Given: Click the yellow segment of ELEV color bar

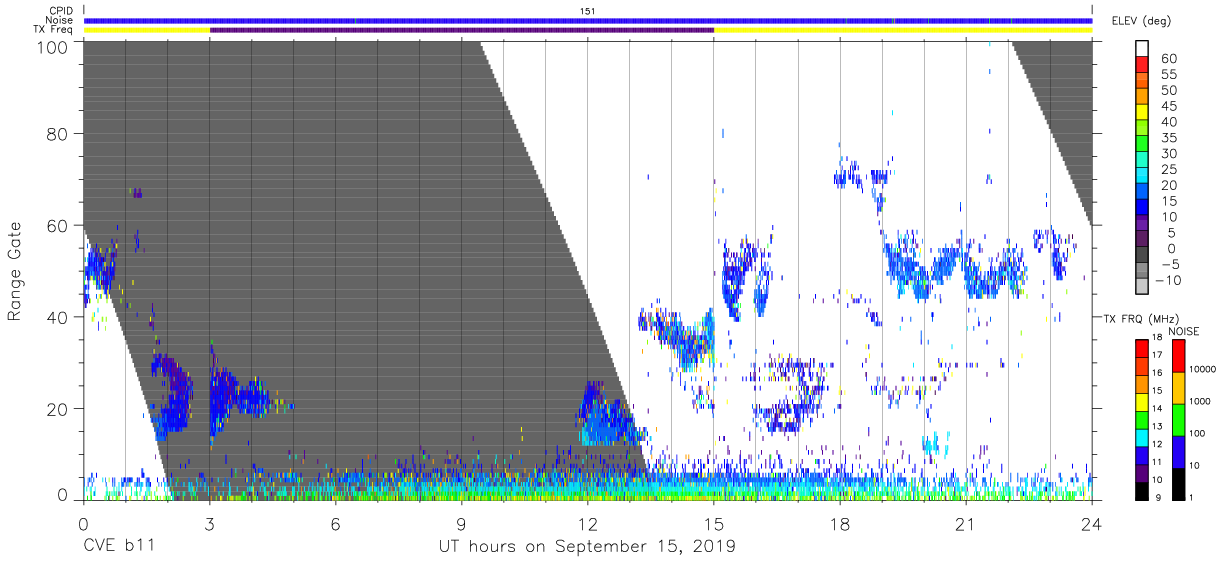Looking at the screenshot, I should pos(1144,114).
